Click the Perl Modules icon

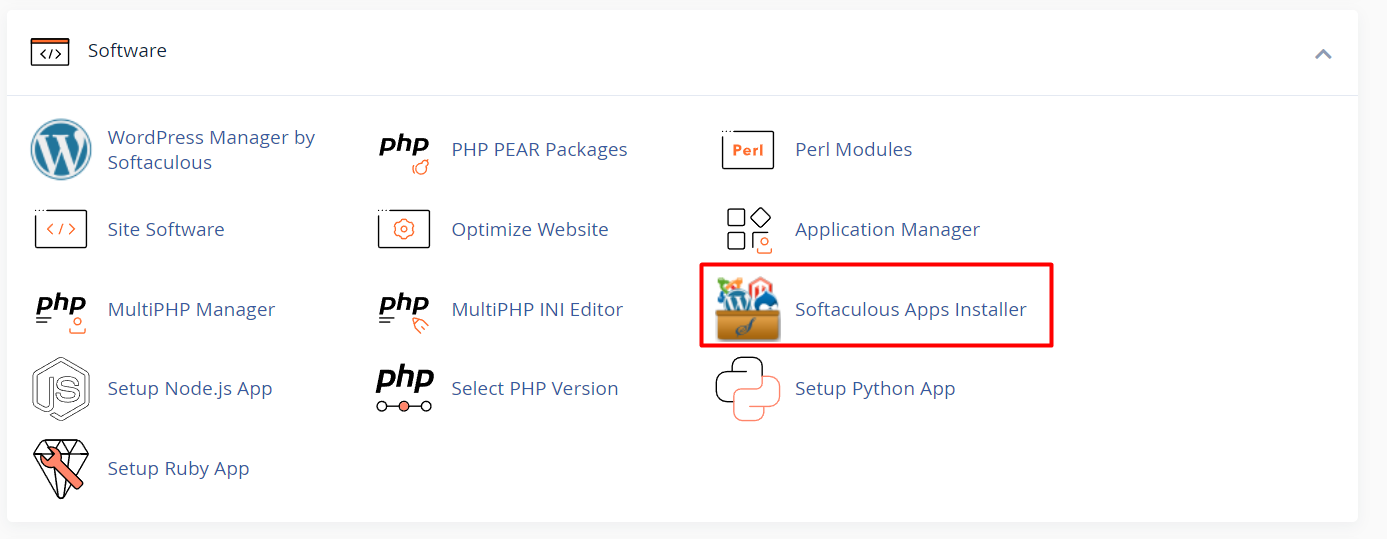[747, 150]
